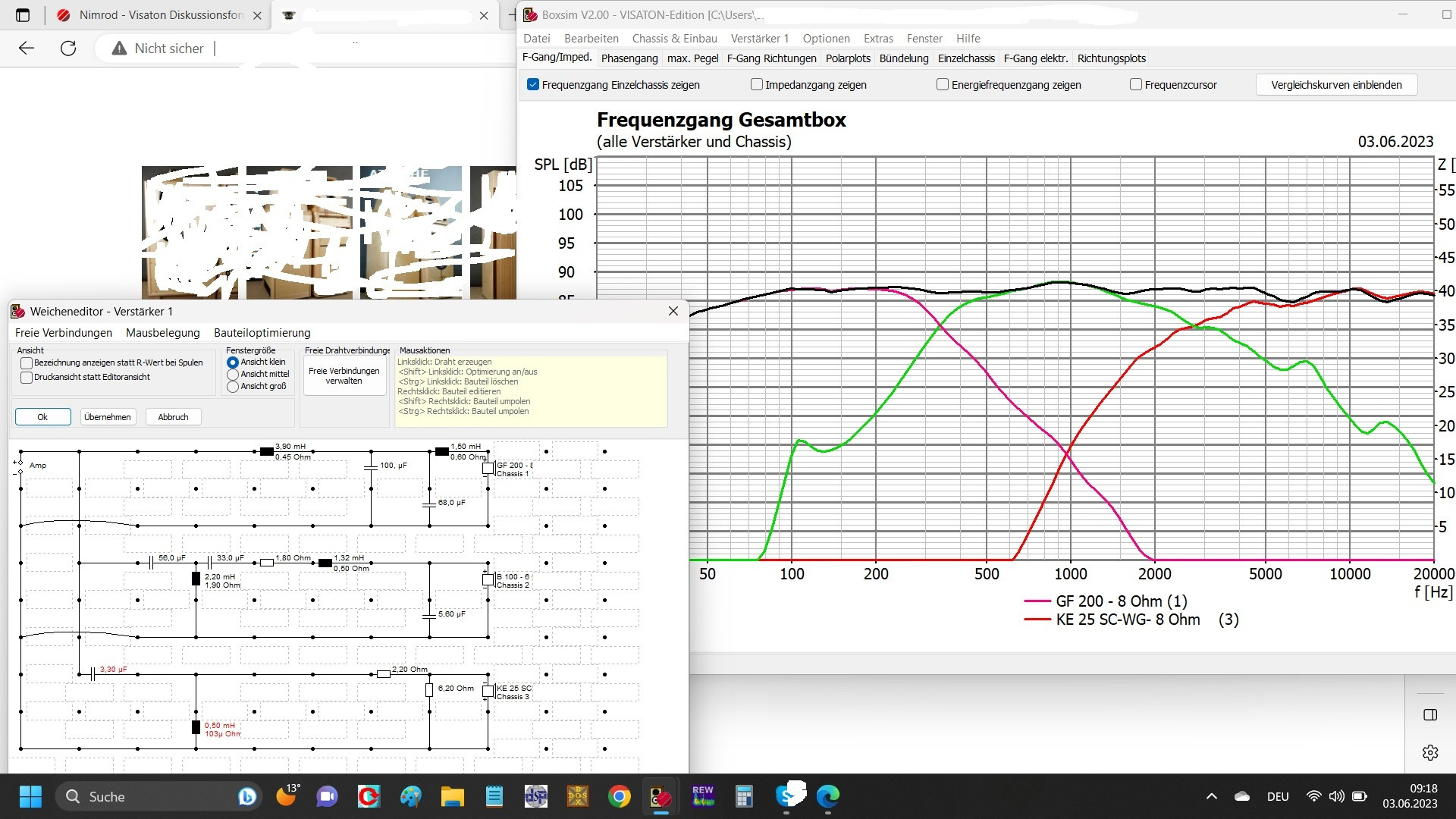Open REW app from taskbar
1456x819 pixels.
[x=702, y=796]
